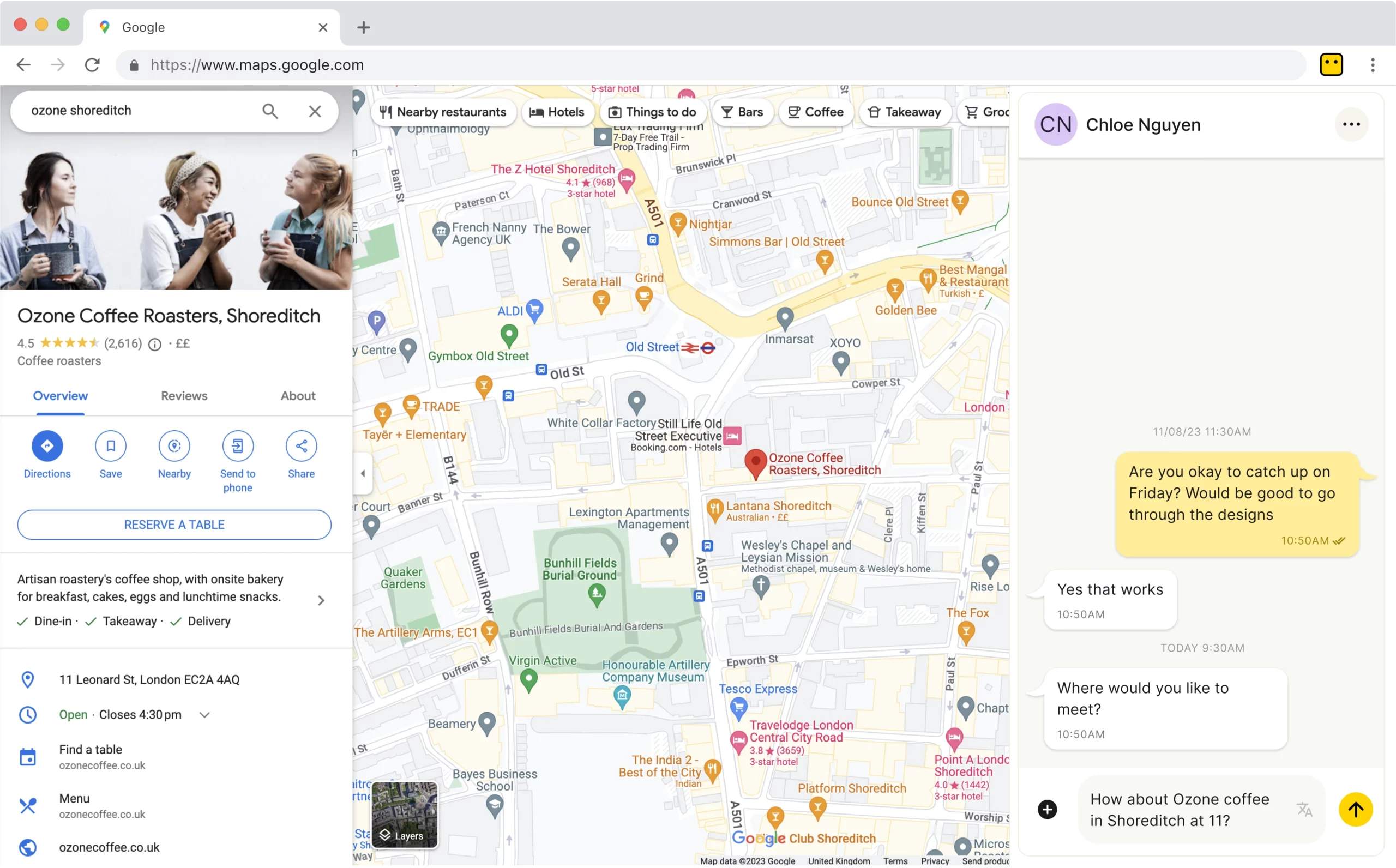The image size is (1396, 868).
Task: Open the ozonecoffee.co.uk website link
Action: (109, 847)
